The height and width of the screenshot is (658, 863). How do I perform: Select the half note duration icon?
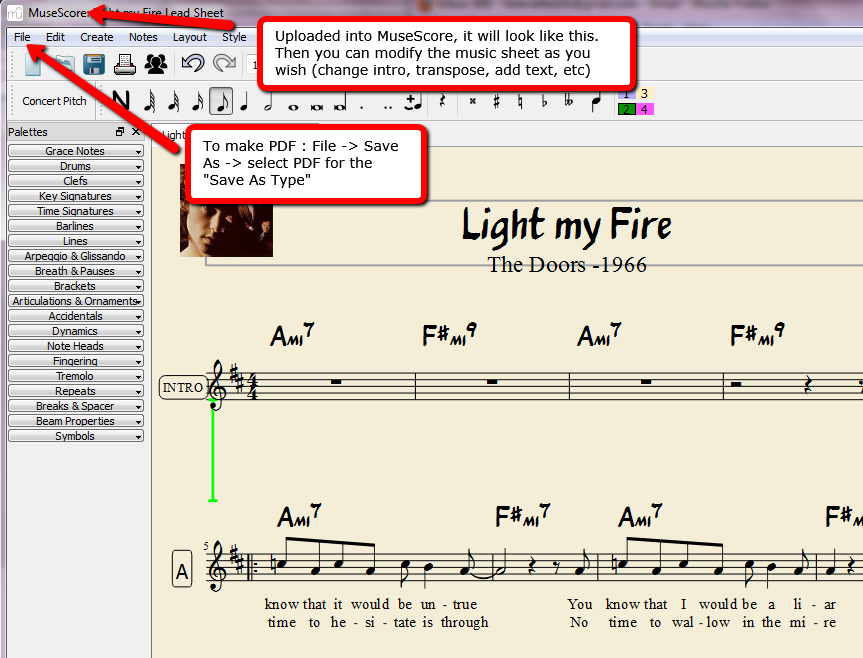268,101
